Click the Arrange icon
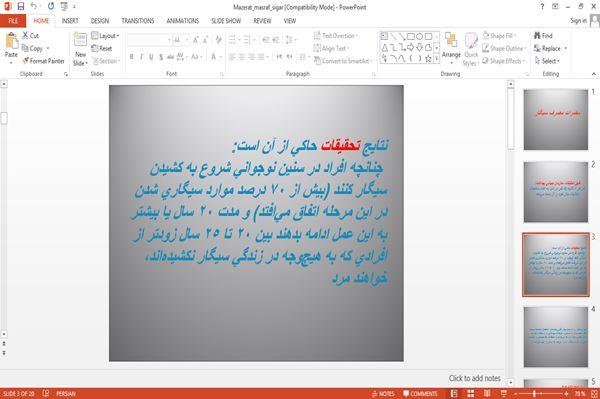The width and height of the screenshot is (600, 399). [x=451, y=46]
